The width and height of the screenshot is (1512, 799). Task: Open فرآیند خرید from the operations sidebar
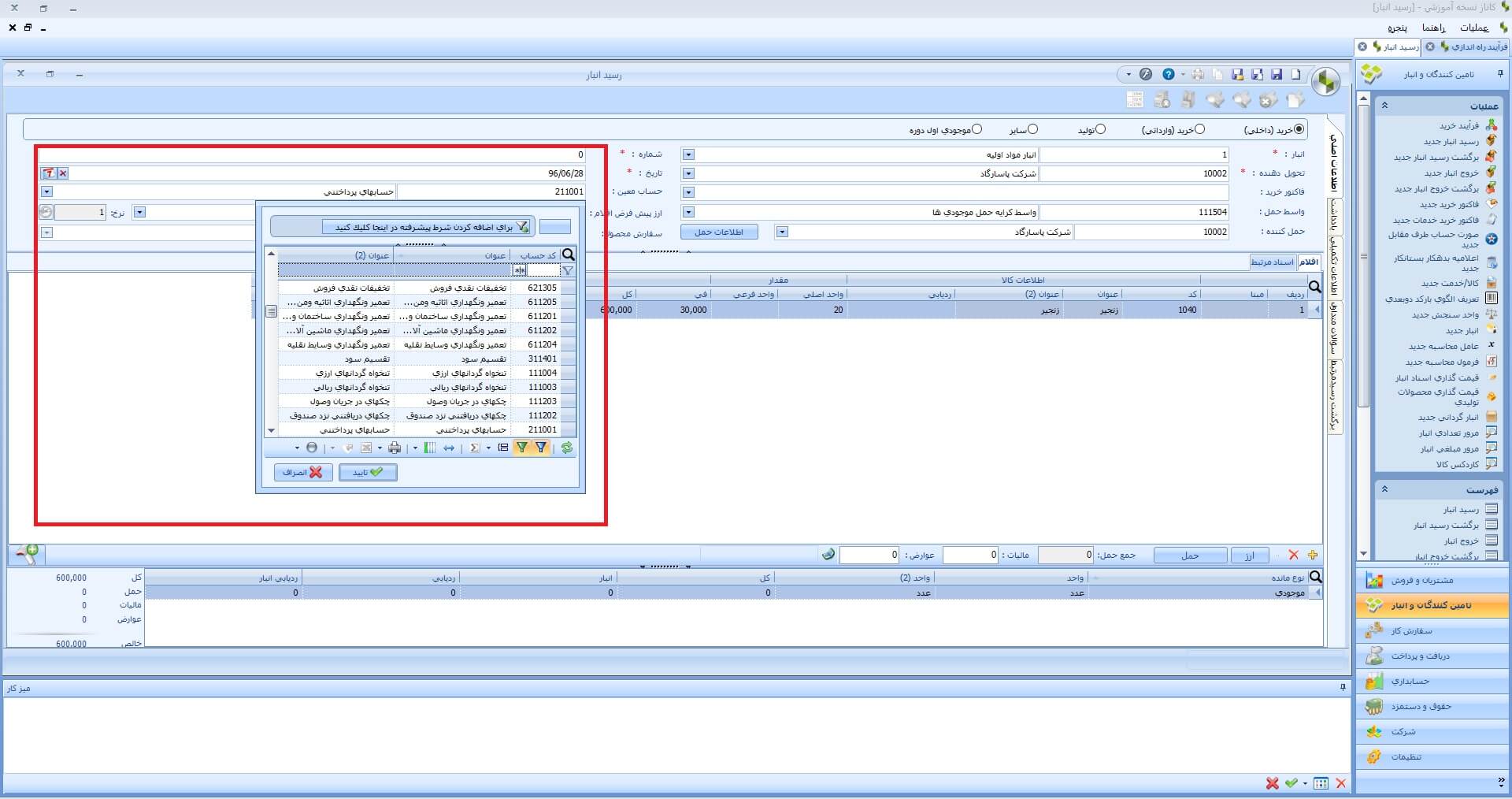coord(1458,125)
